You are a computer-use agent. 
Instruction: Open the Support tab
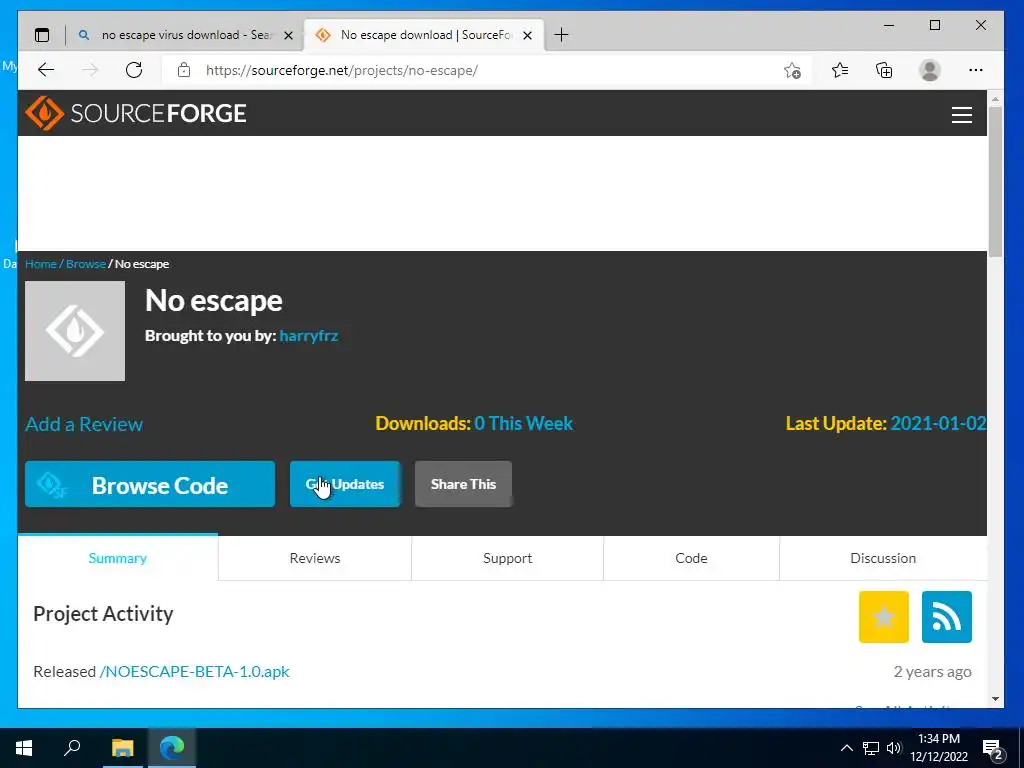pyautogui.click(x=507, y=558)
